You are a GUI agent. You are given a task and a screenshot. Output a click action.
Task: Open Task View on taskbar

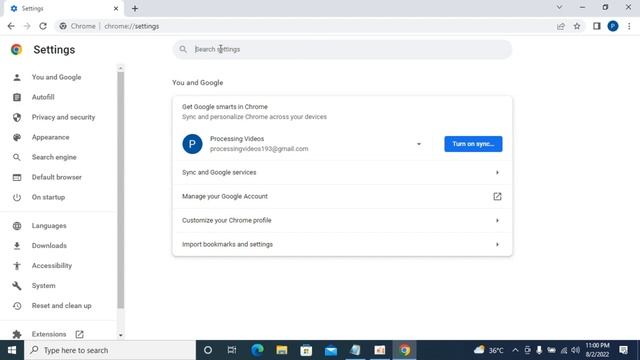(232, 350)
